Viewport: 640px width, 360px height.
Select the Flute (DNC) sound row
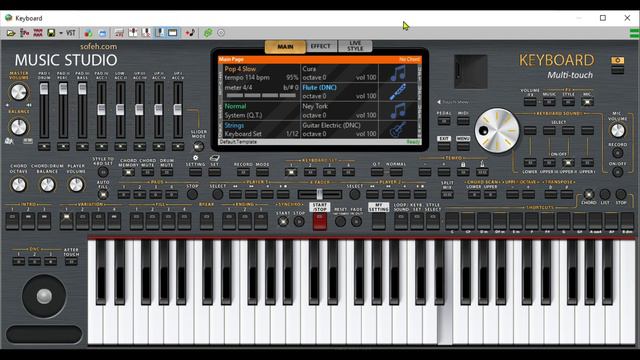(x=339, y=92)
